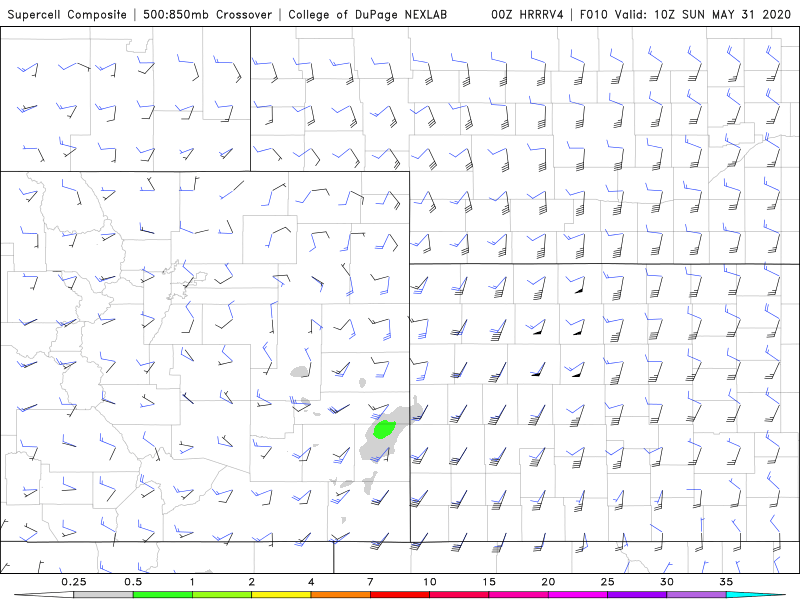Viewport: 800px width, 600px height.
Task: Click the legend value 2
Action: point(252,582)
